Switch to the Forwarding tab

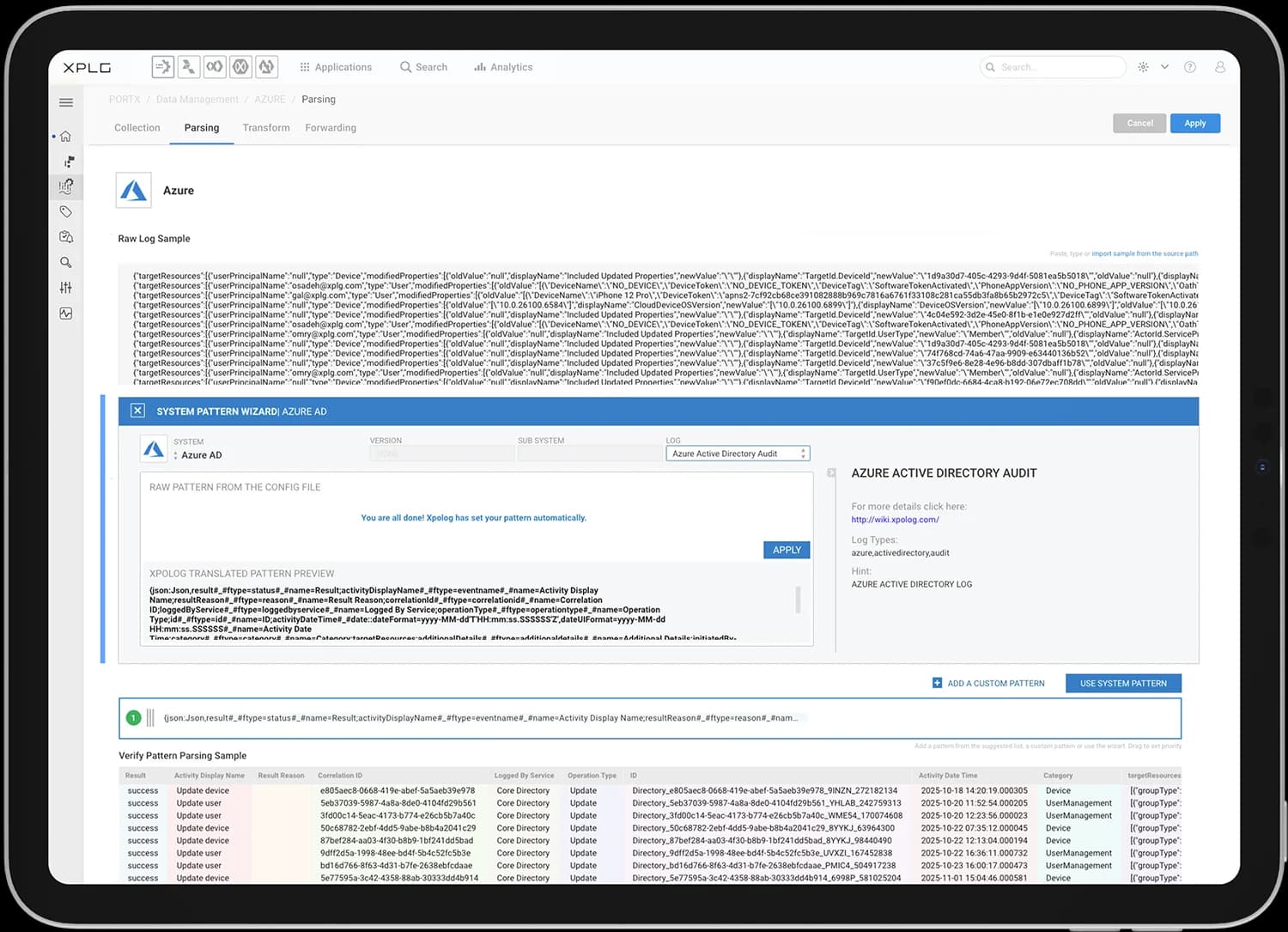coord(331,128)
